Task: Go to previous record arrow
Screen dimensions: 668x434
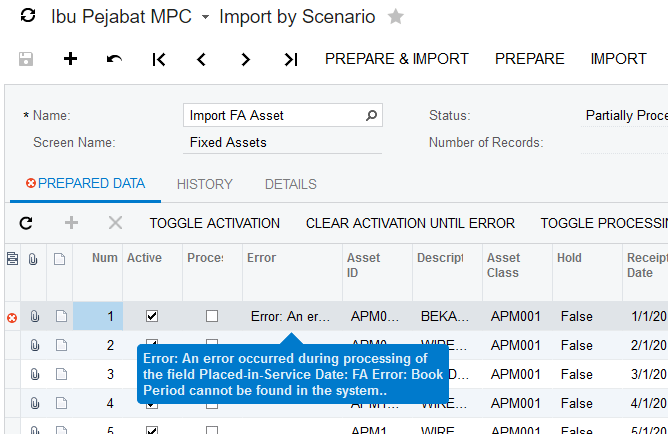Action: tap(202, 59)
